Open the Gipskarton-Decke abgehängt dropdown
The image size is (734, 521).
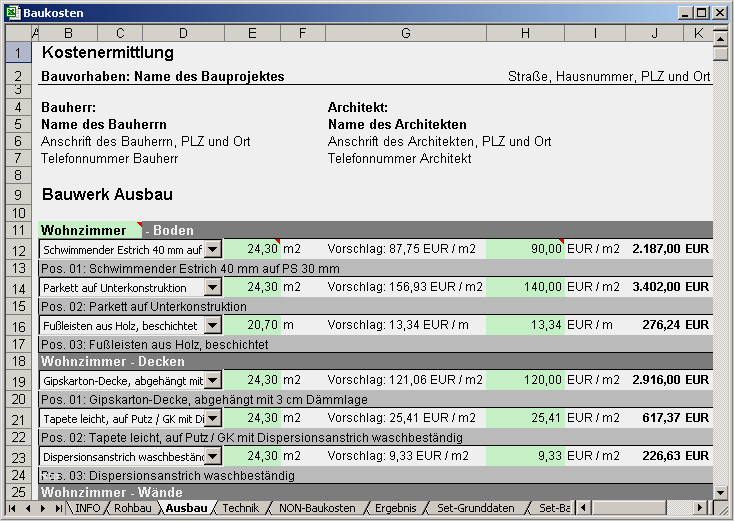click(213, 380)
